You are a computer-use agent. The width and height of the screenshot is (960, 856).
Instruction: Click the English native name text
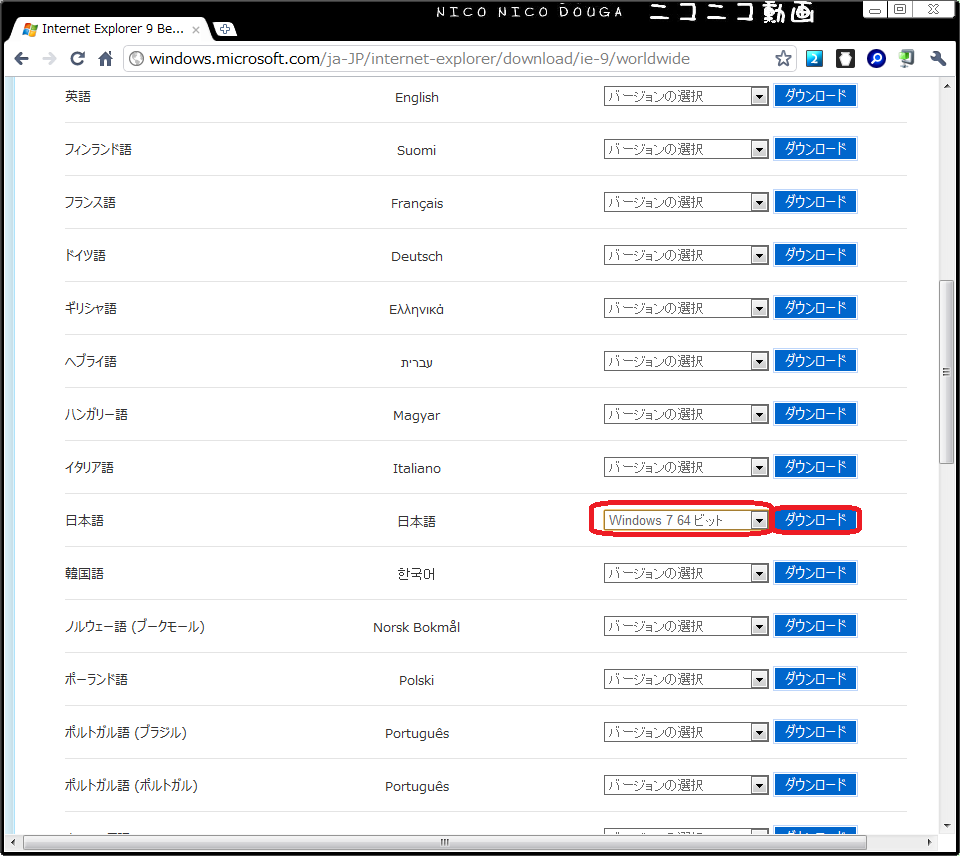416,97
